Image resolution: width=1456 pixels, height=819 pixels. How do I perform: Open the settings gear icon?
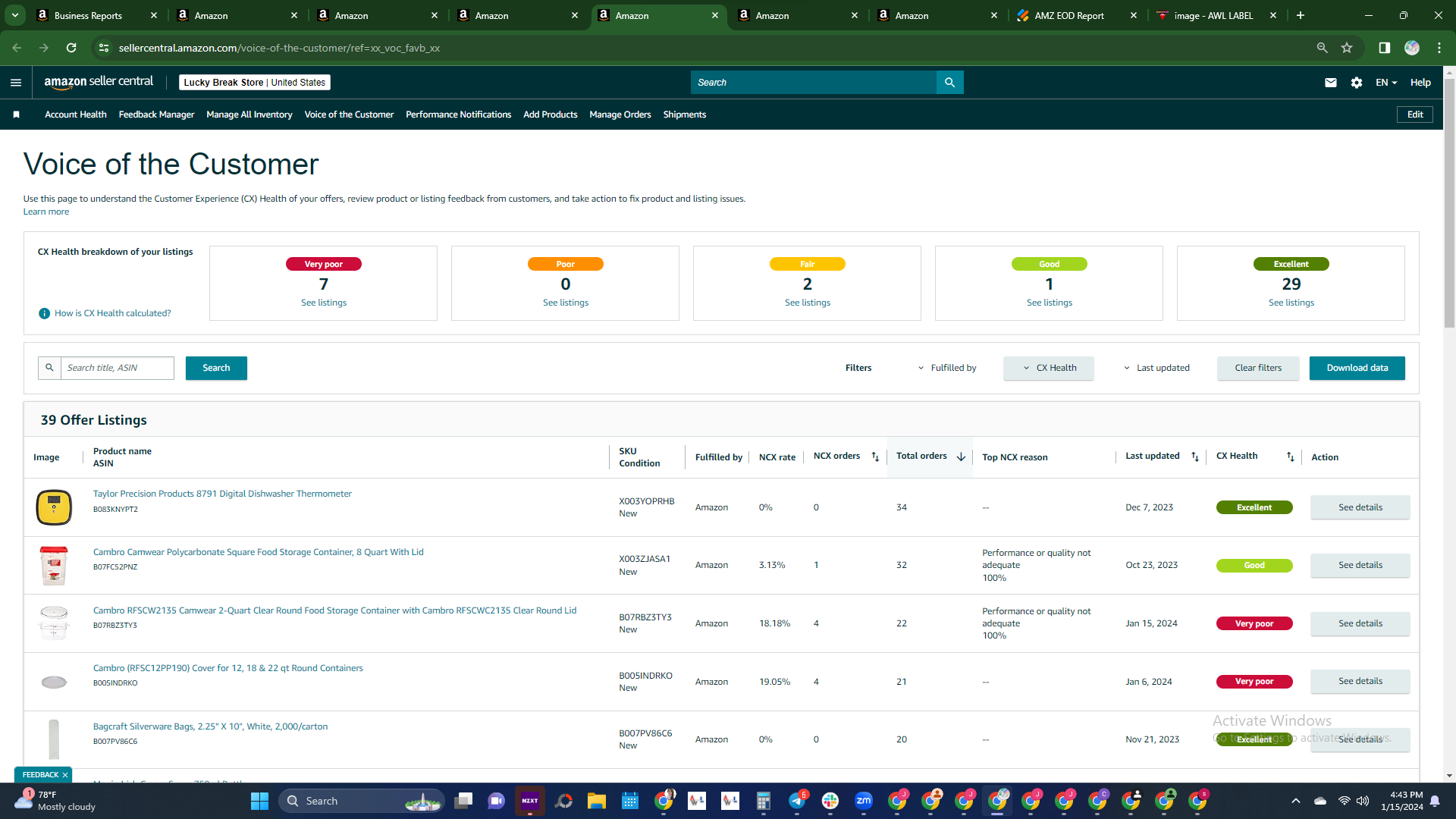[1357, 83]
